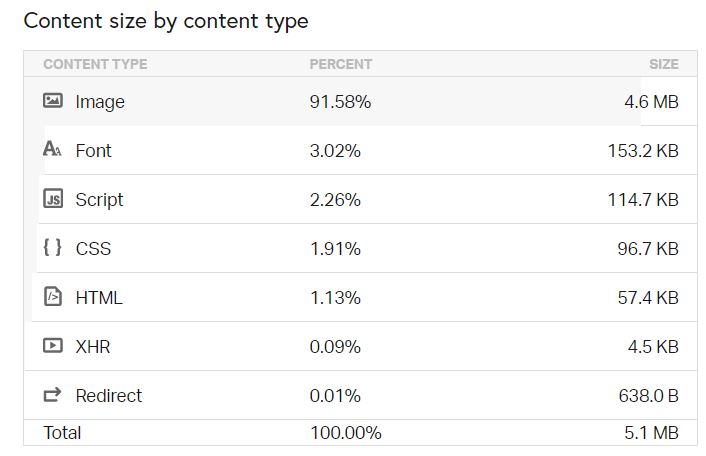Click the Content size by content type heading
Viewport: 706px width, 456px height.
(166, 21)
